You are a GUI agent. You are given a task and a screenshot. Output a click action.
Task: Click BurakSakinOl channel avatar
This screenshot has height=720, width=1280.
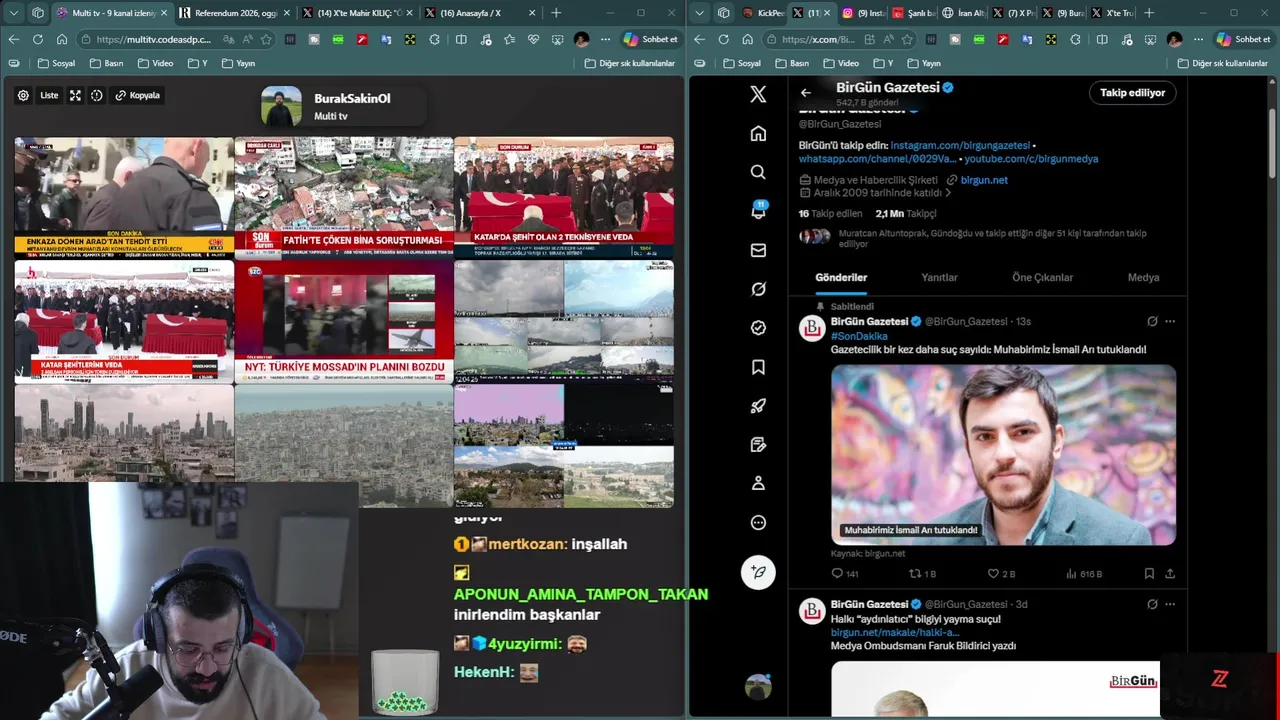[x=281, y=106]
